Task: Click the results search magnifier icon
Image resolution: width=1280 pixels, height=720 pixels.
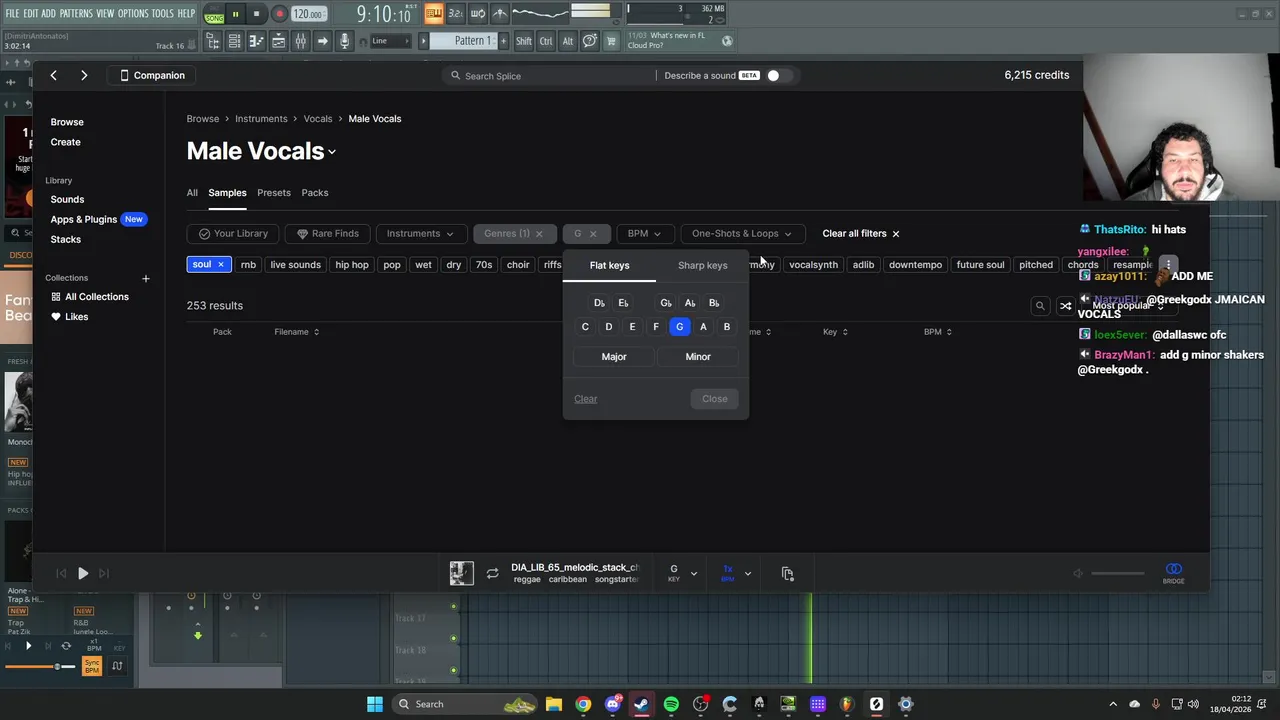Action: coord(1040,306)
